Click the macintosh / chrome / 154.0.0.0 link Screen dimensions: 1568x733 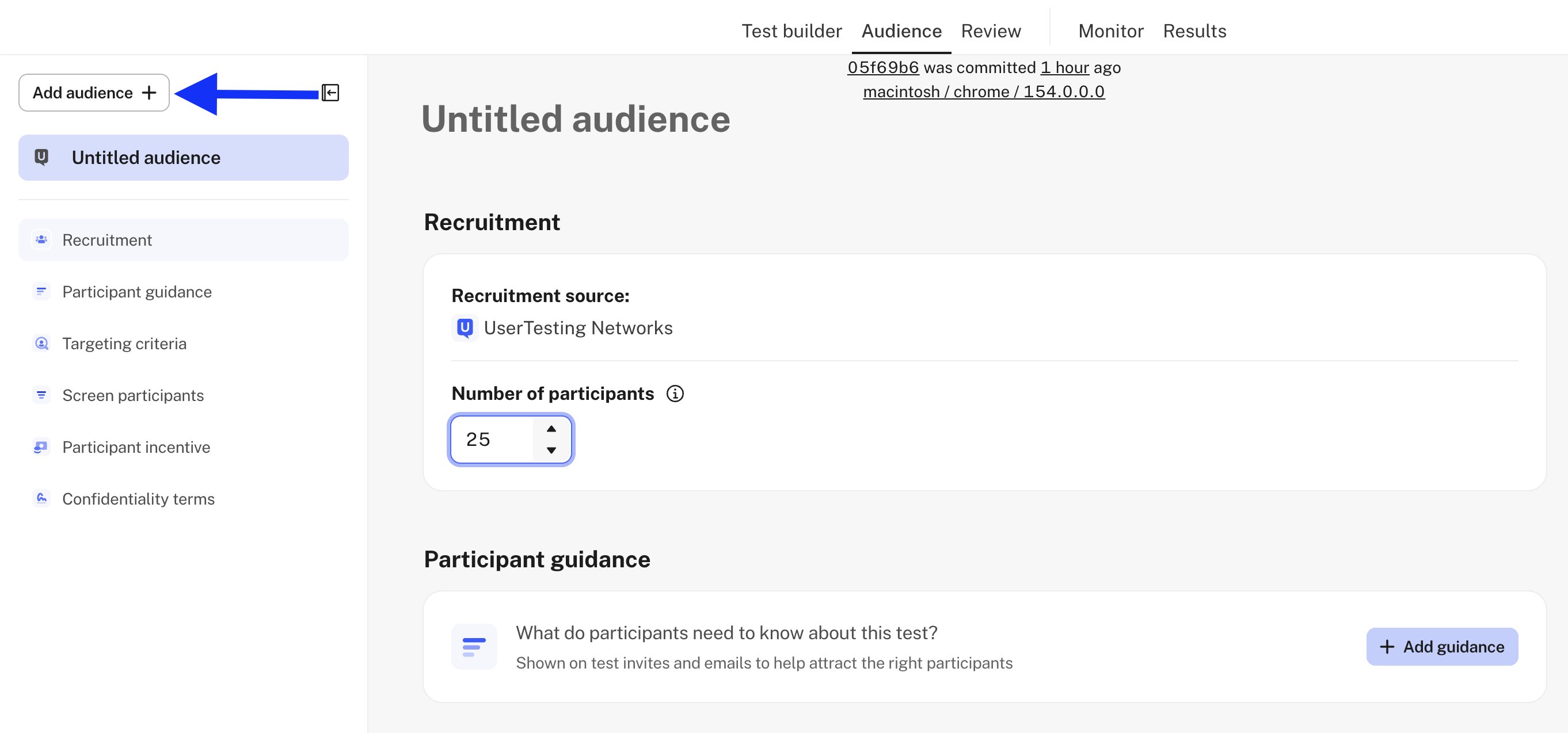984,92
